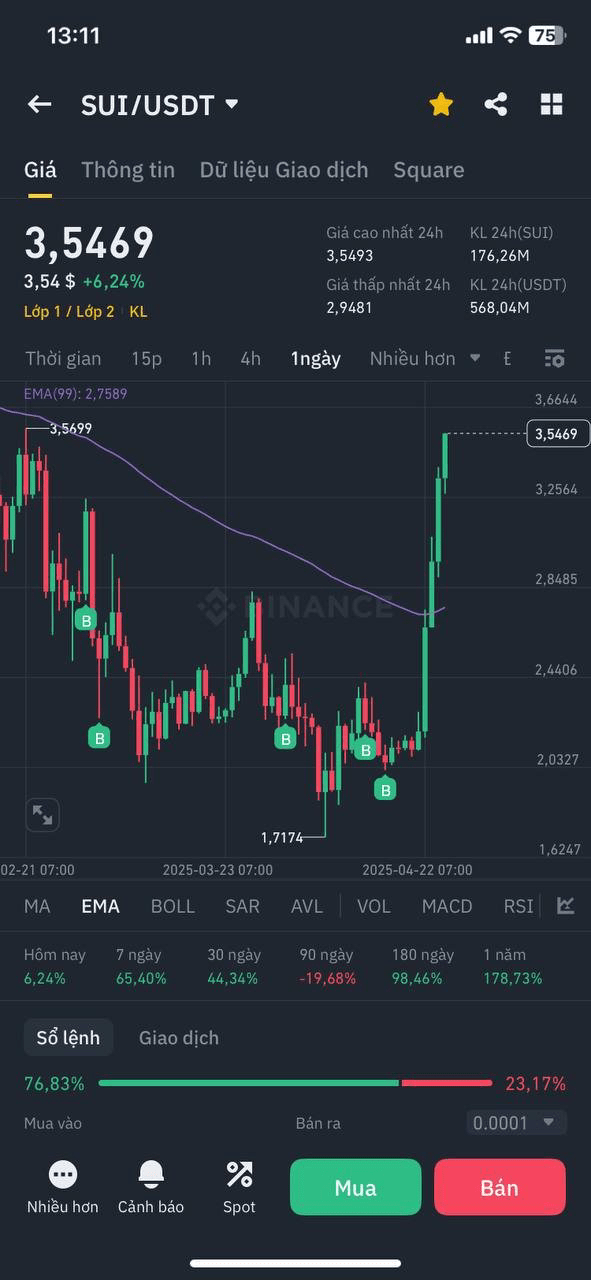Click the 1,7174 low price marker

click(282, 837)
